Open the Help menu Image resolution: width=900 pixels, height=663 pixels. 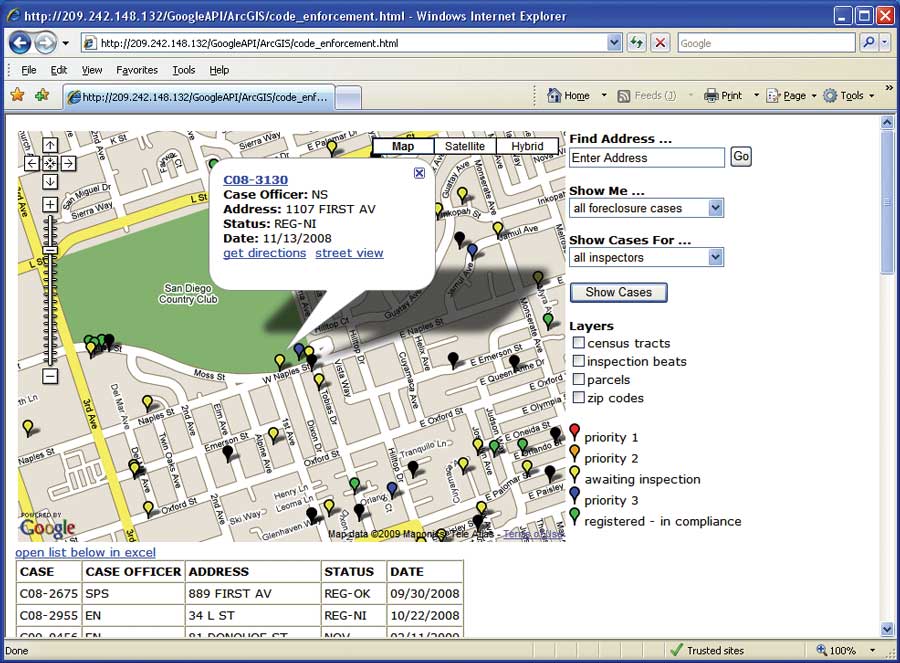click(x=219, y=70)
